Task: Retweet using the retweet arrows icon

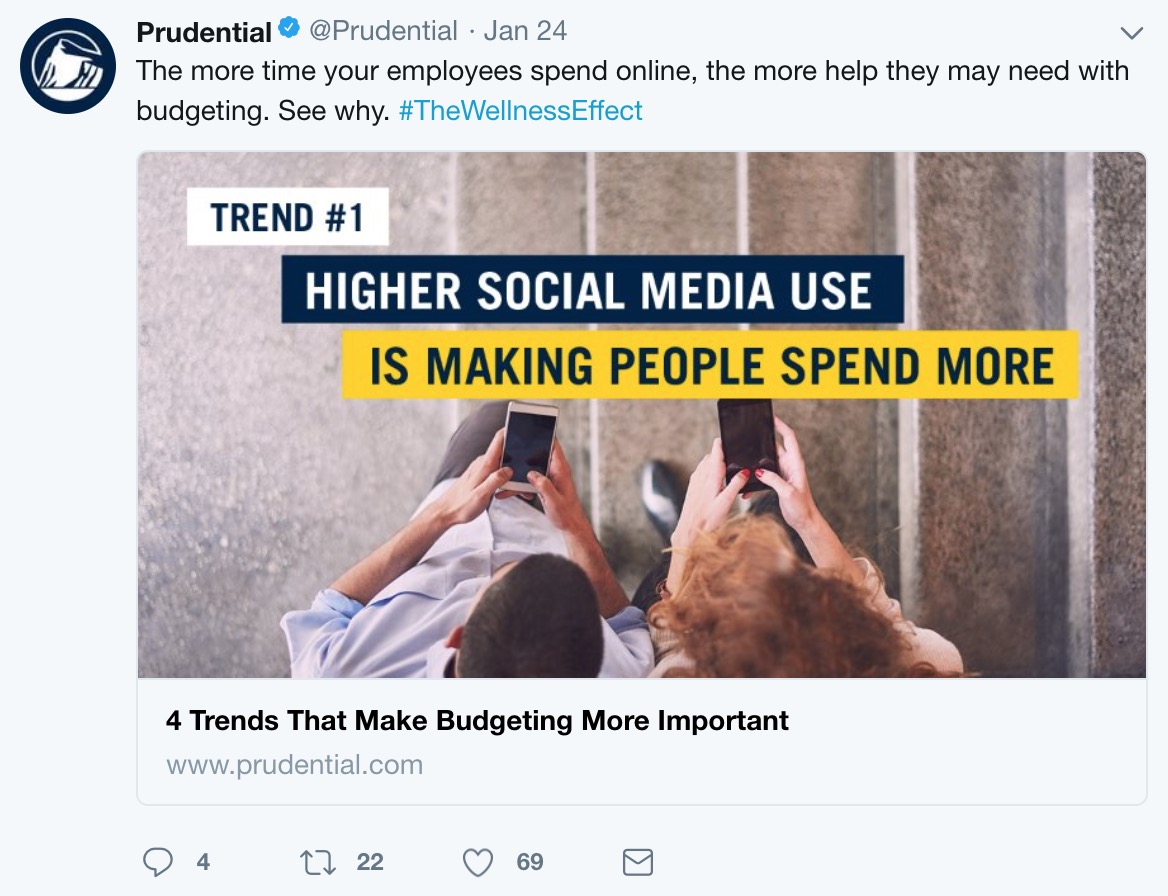Action: (x=319, y=862)
